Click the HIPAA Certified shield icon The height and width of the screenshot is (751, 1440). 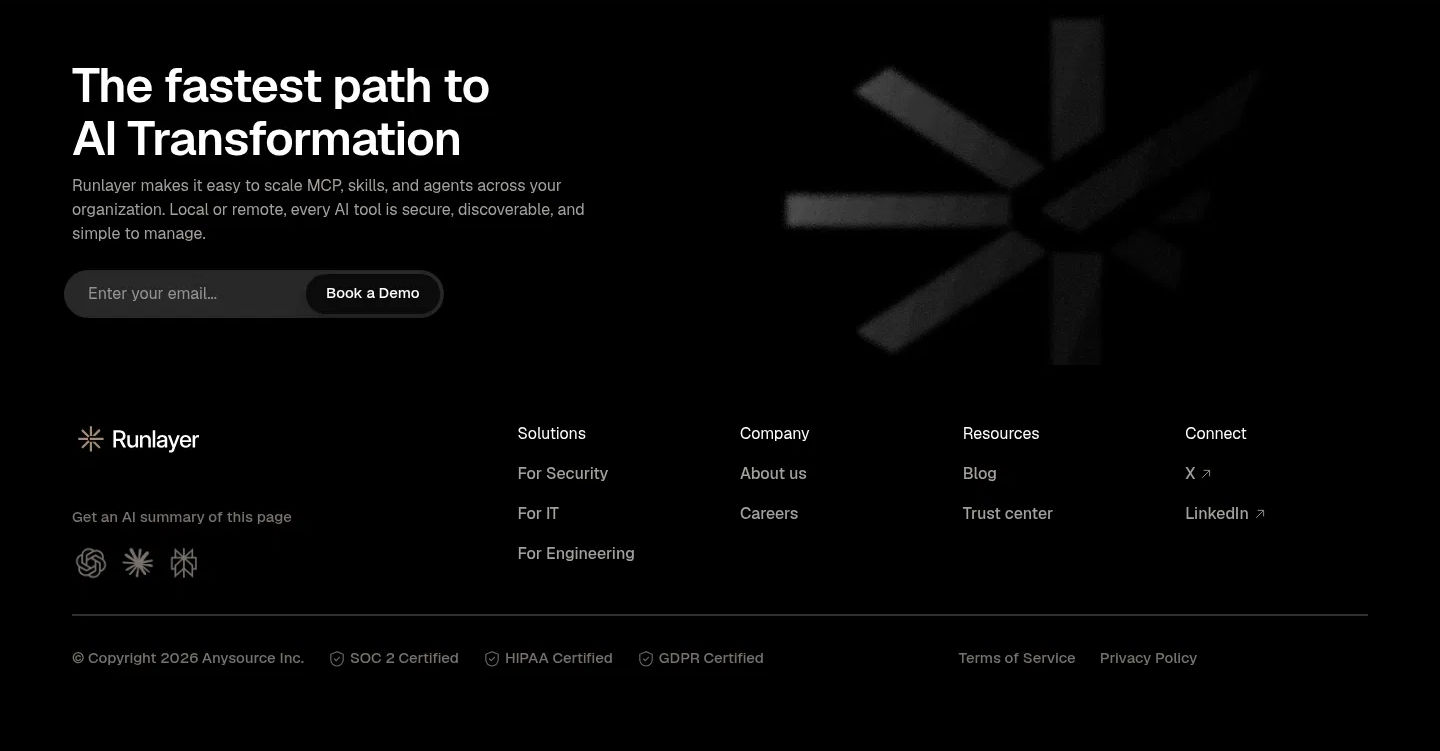[492, 659]
